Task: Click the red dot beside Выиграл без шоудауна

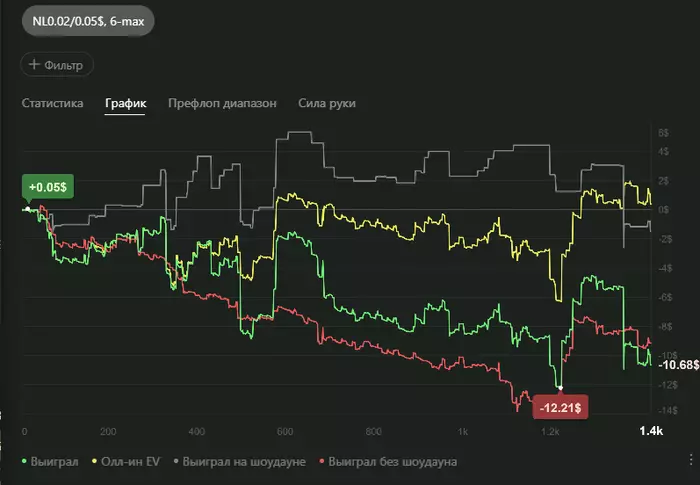Action: tap(321, 461)
